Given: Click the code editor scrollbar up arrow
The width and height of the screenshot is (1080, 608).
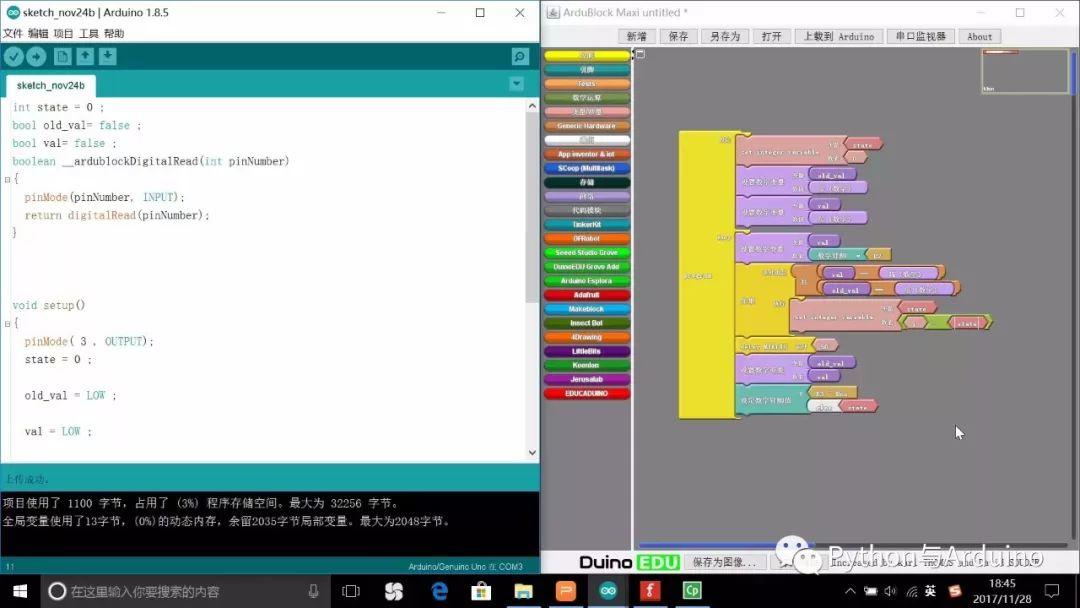Looking at the screenshot, I should tap(532, 106).
